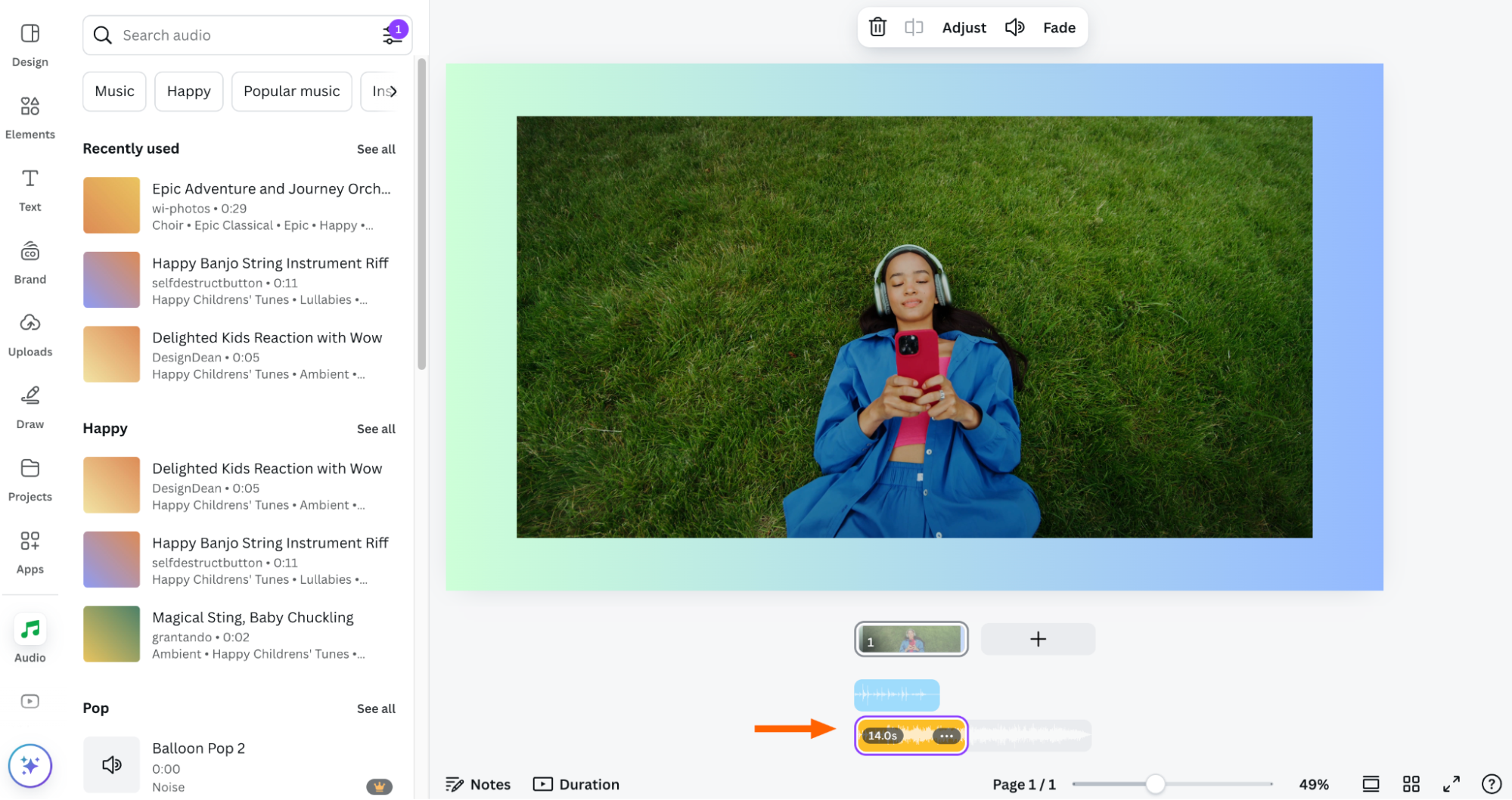Play Happy Banjo thumbnail in Happy section
The height and width of the screenshot is (800, 1512).
[111, 560]
